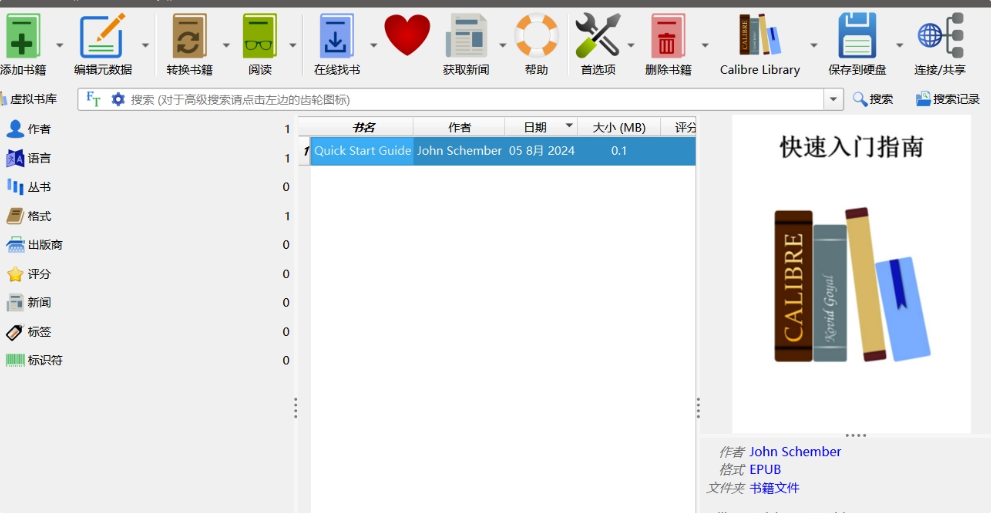Sort by Date (日期) column header

pyautogui.click(x=541, y=127)
